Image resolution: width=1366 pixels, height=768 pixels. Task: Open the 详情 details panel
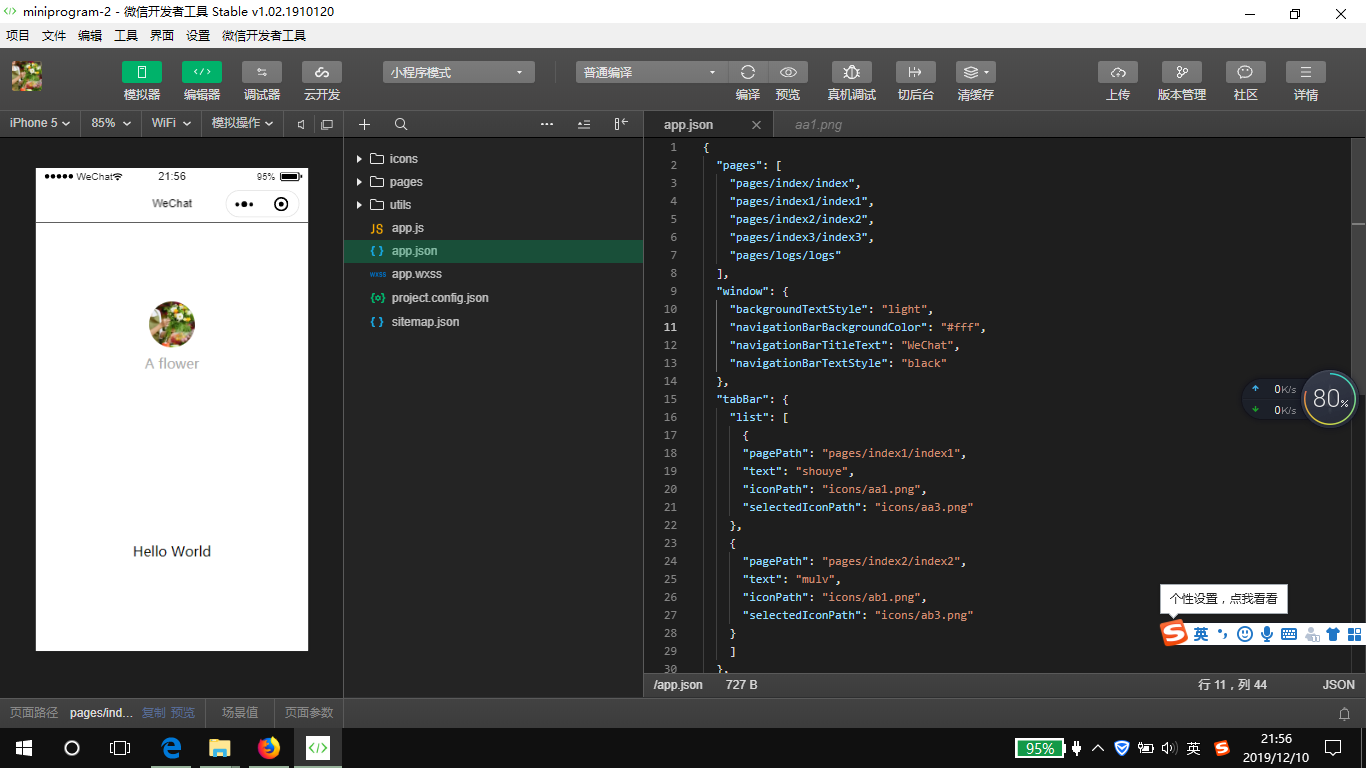point(1305,72)
